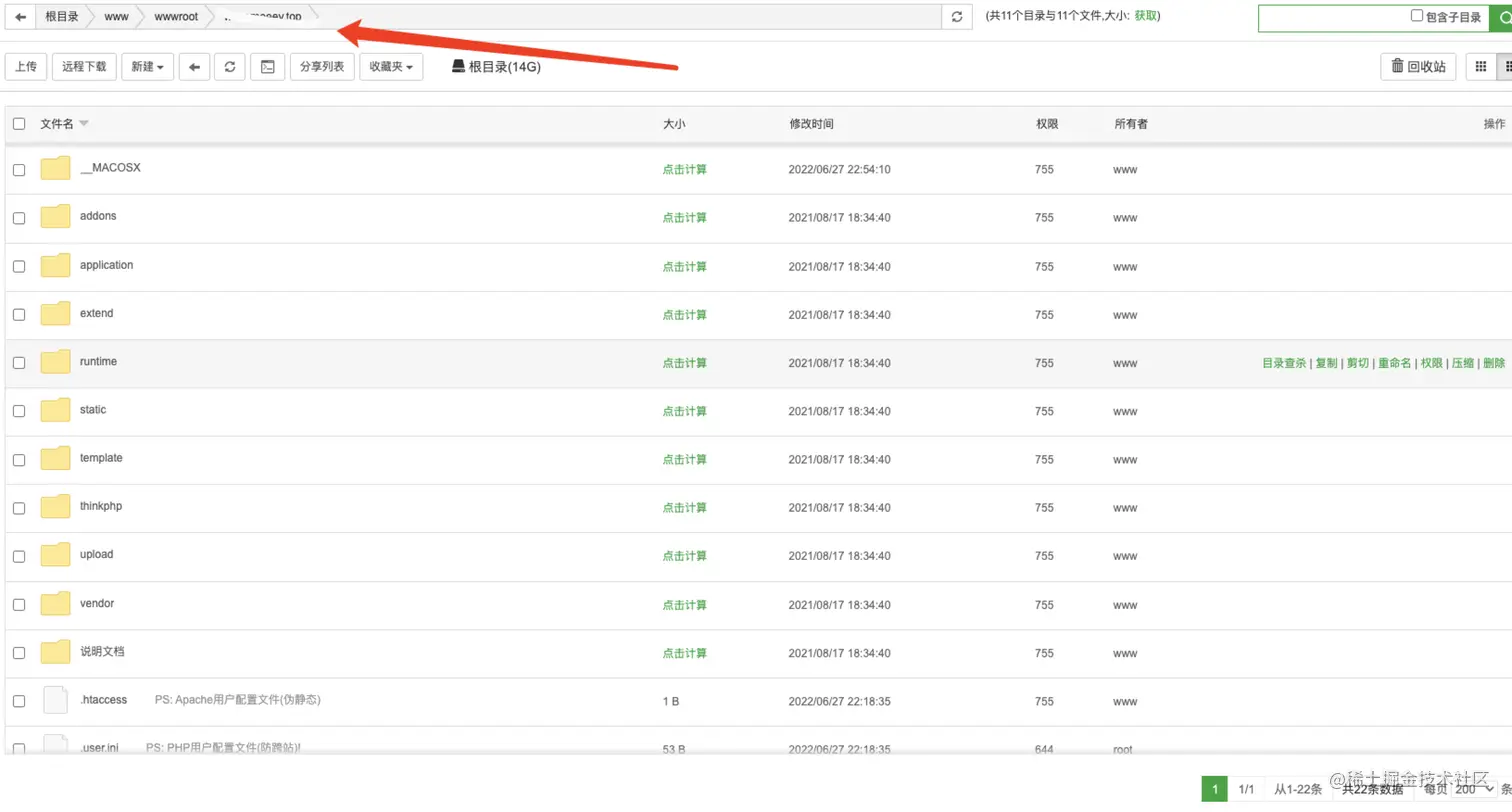Sort by the 修改时间 column header
The height and width of the screenshot is (812, 1512).
[x=811, y=124]
